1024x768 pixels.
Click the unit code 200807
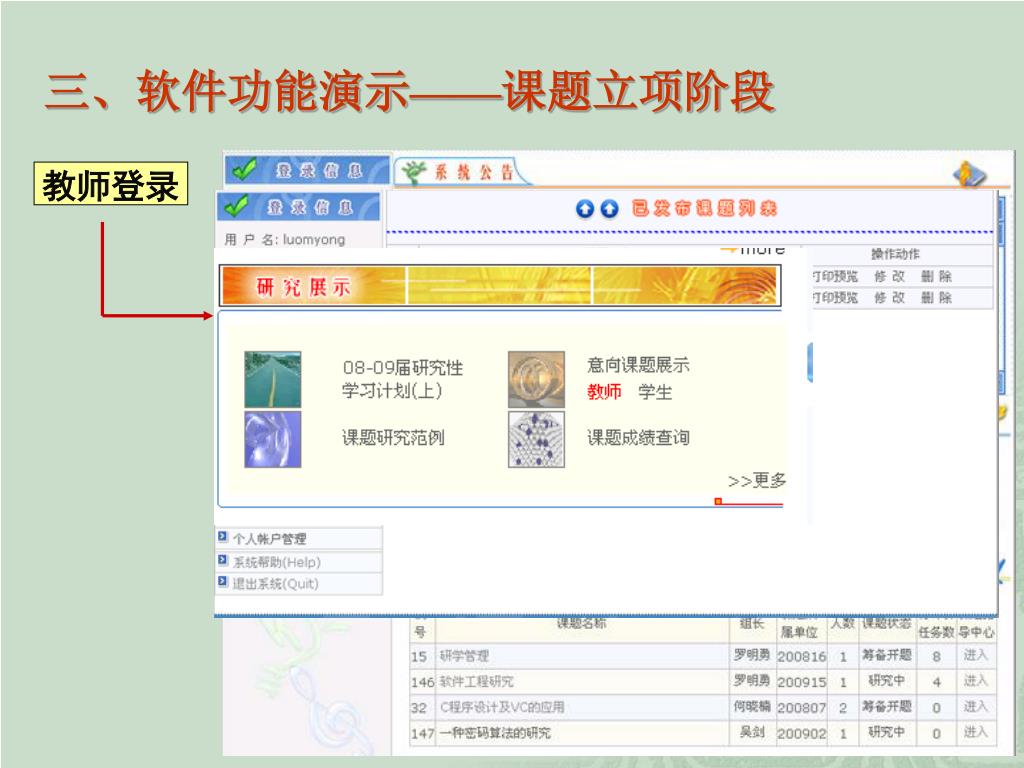coord(801,707)
